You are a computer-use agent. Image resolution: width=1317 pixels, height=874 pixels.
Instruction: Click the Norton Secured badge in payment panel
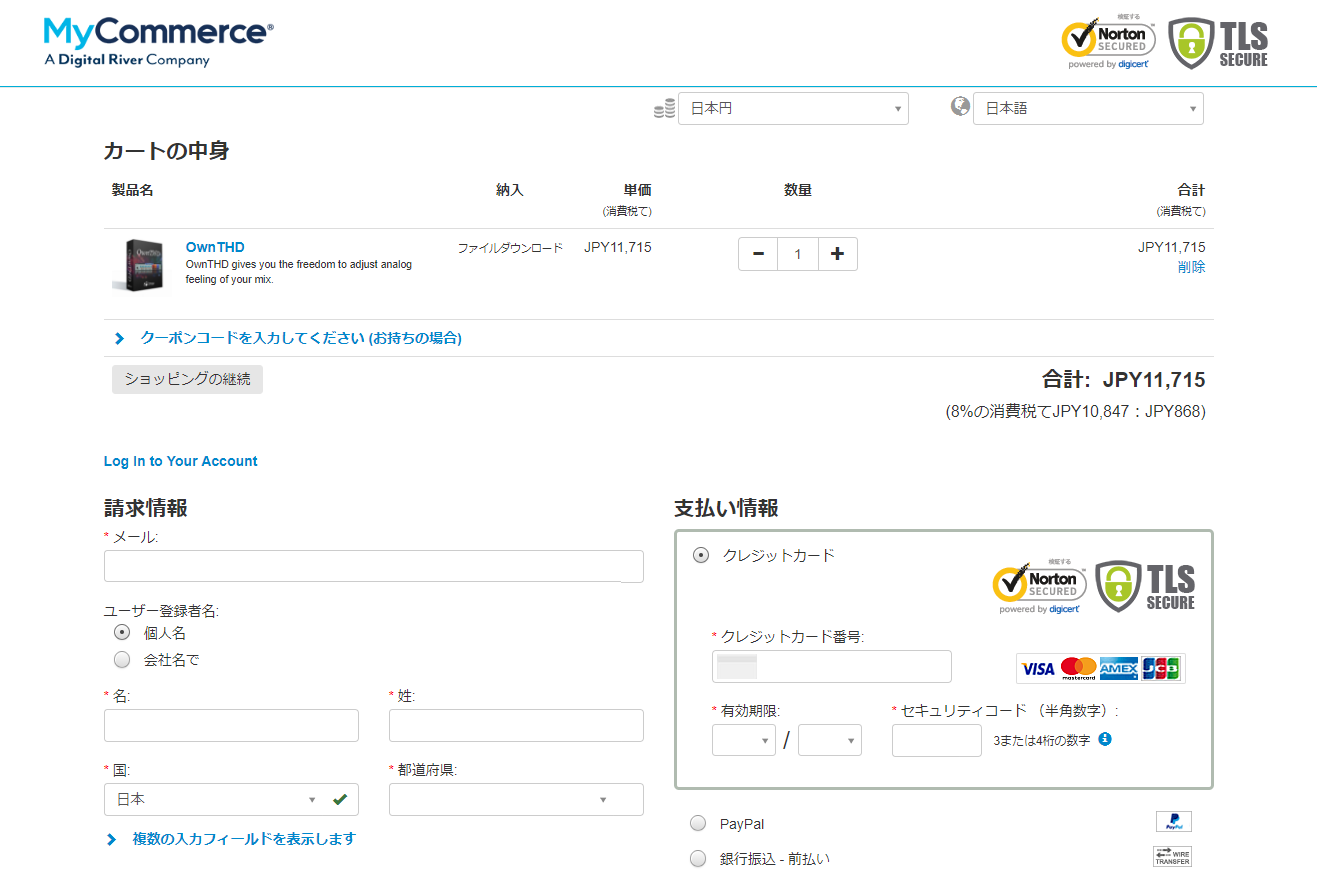[x=1039, y=586]
